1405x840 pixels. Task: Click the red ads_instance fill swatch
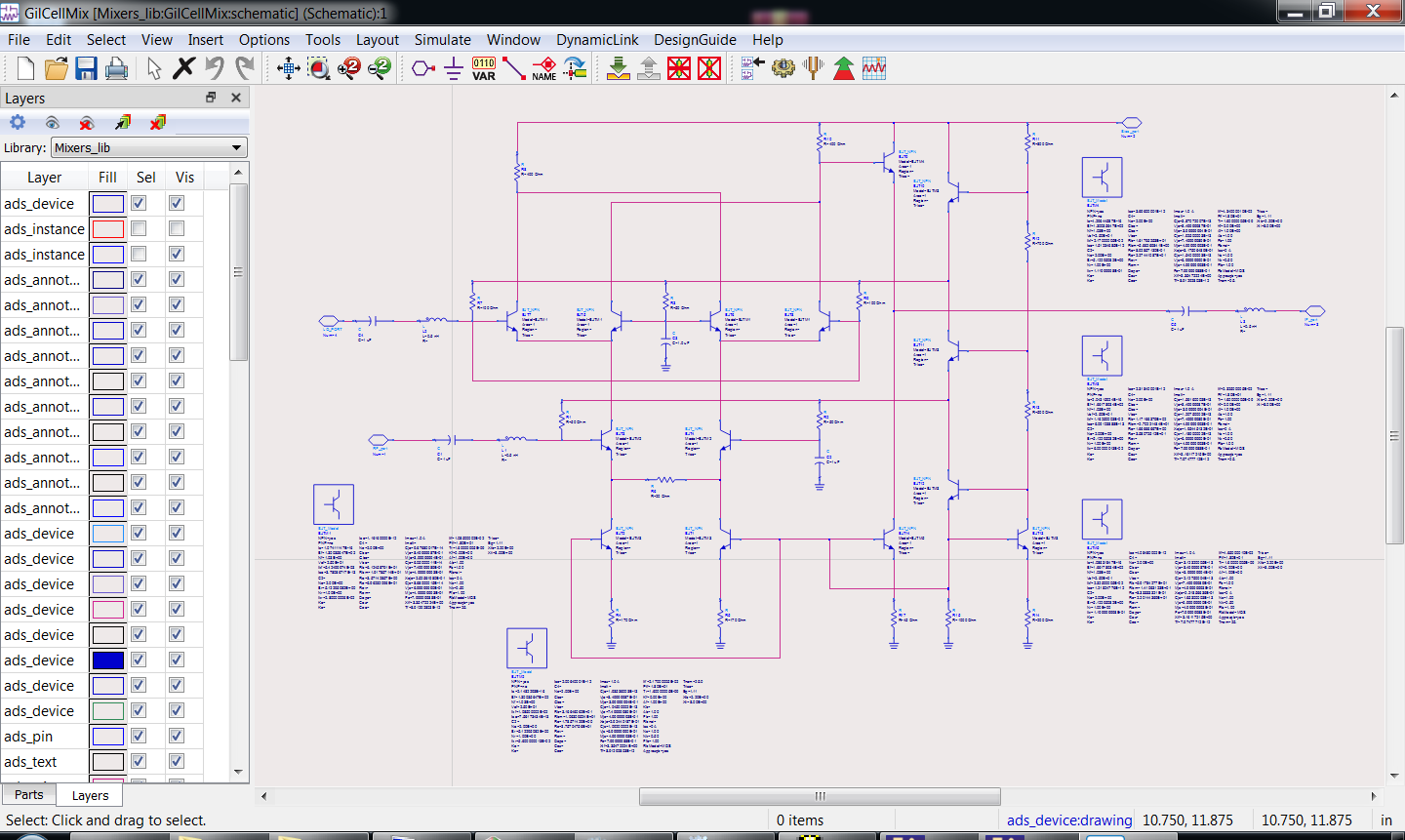[x=107, y=228]
